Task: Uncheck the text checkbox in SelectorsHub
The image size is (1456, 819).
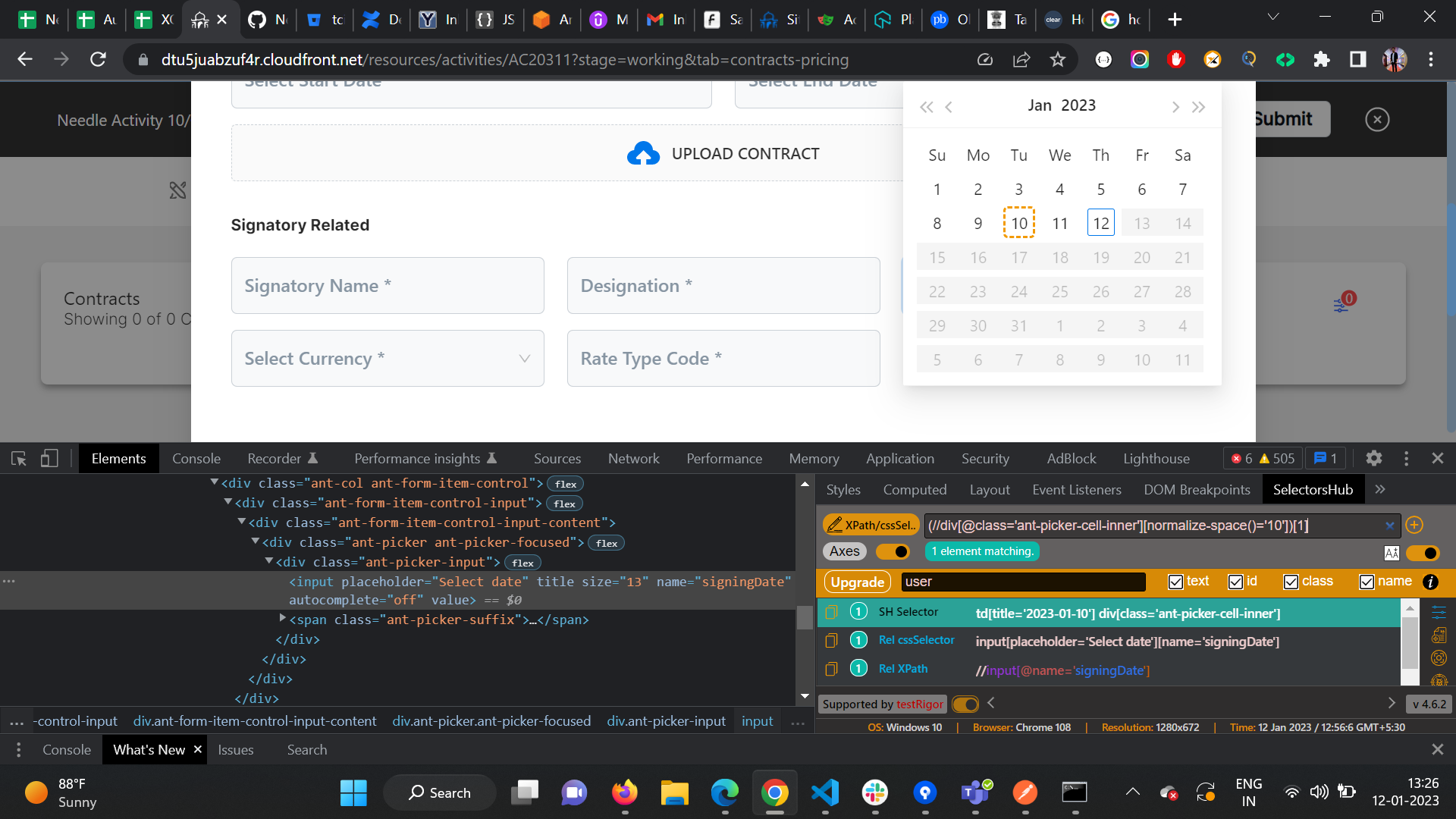Action: pos(1175,582)
